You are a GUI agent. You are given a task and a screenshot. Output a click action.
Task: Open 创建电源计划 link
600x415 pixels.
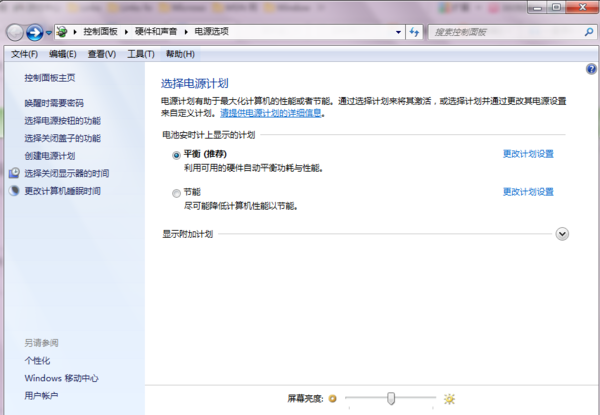[x=50, y=156]
